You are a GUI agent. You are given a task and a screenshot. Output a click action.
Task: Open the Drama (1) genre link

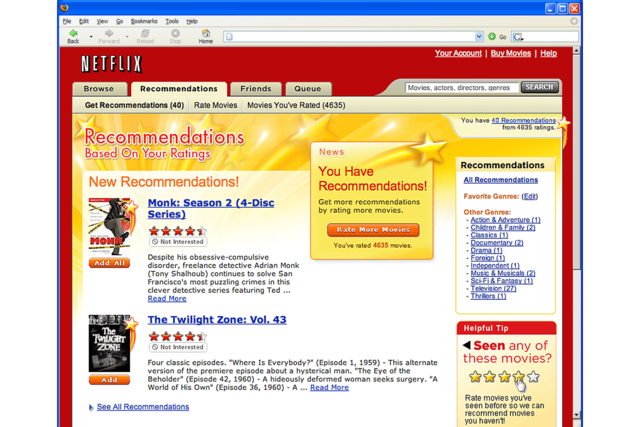(486, 250)
